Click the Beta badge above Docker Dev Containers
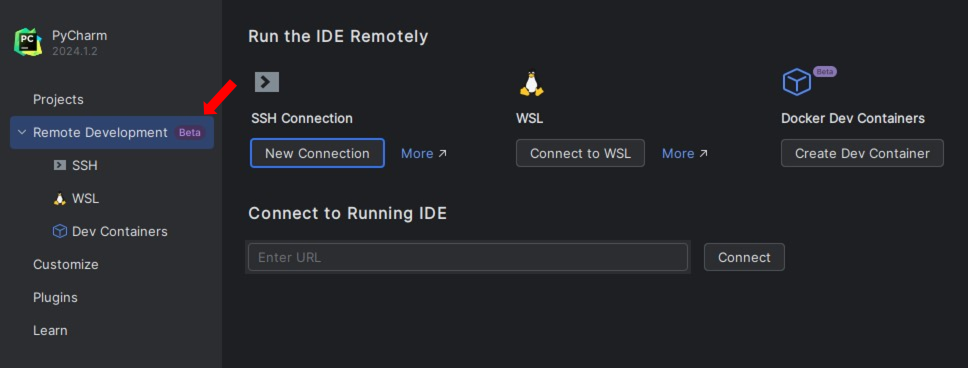The width and height of the screenshot is (968, 368). pyautogui.click(x=825, y=72)
